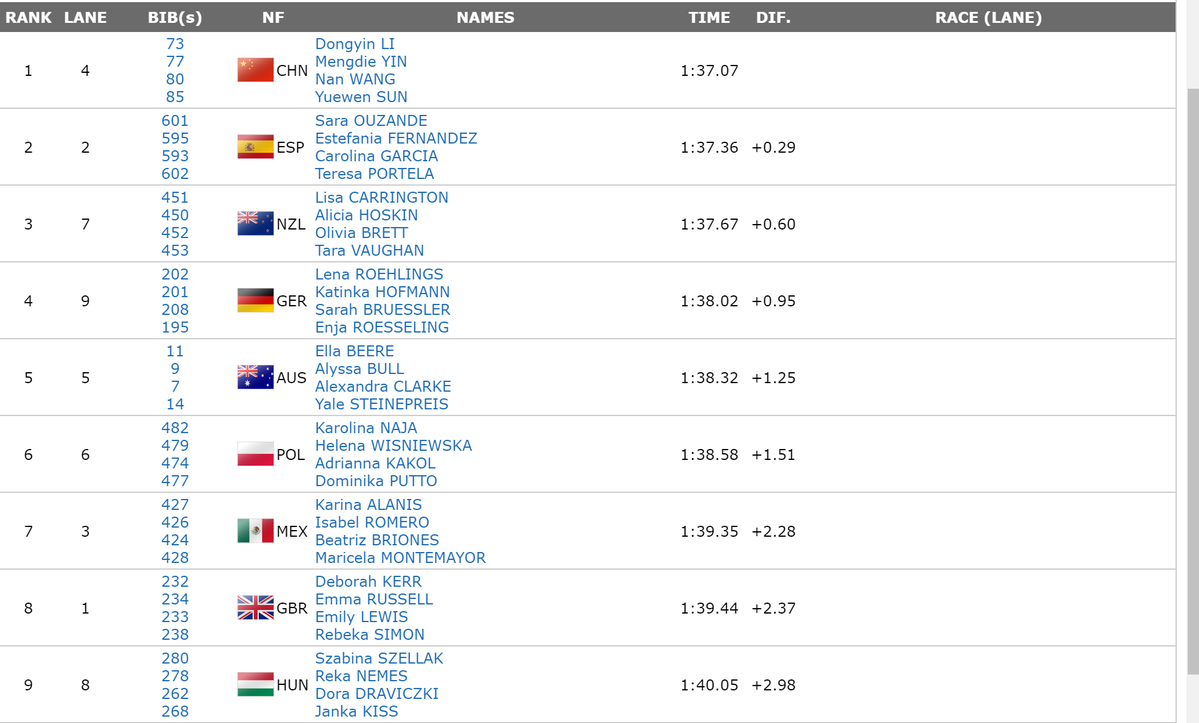Click the Spain flag icon
Screen dimensions: 1199x723
(255, 147)
